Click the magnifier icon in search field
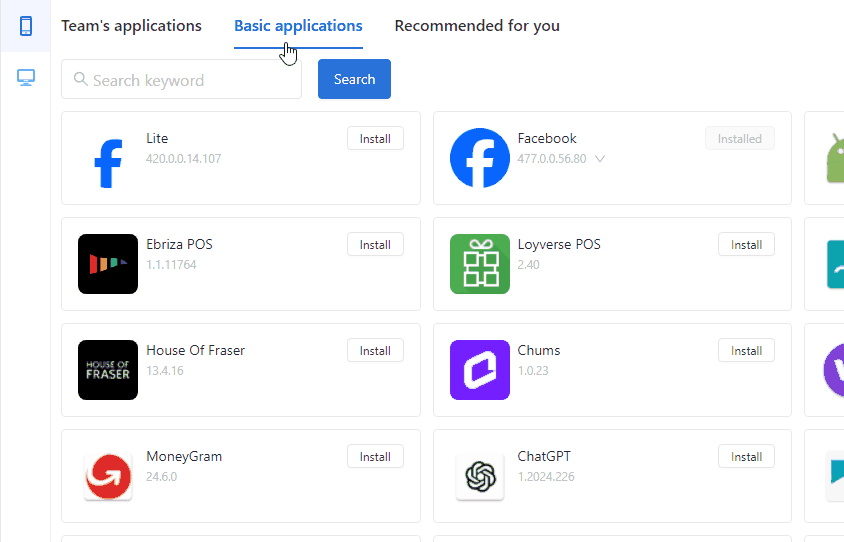The image size is (844, 542). pos(81,79)
